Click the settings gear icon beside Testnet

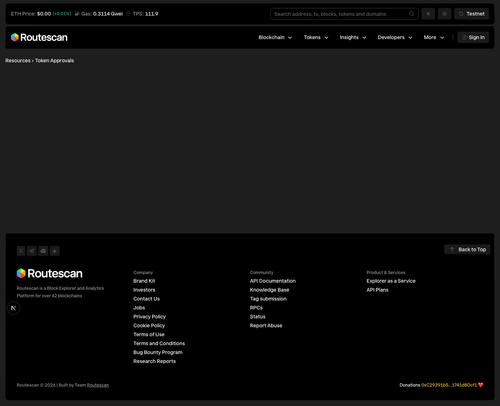pyautogui.click(x=444, y=14)
